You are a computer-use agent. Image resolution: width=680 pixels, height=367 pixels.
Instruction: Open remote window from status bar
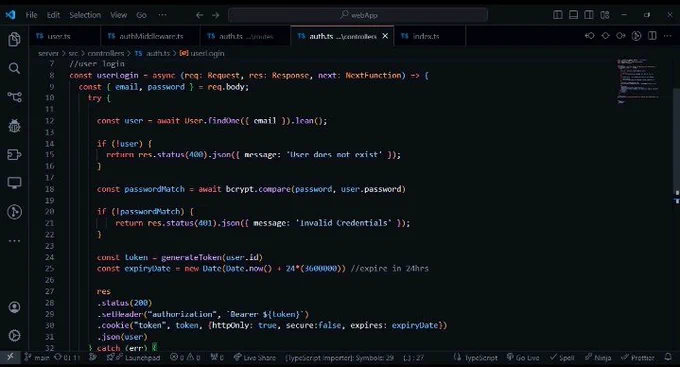click(x=10, y=357)
